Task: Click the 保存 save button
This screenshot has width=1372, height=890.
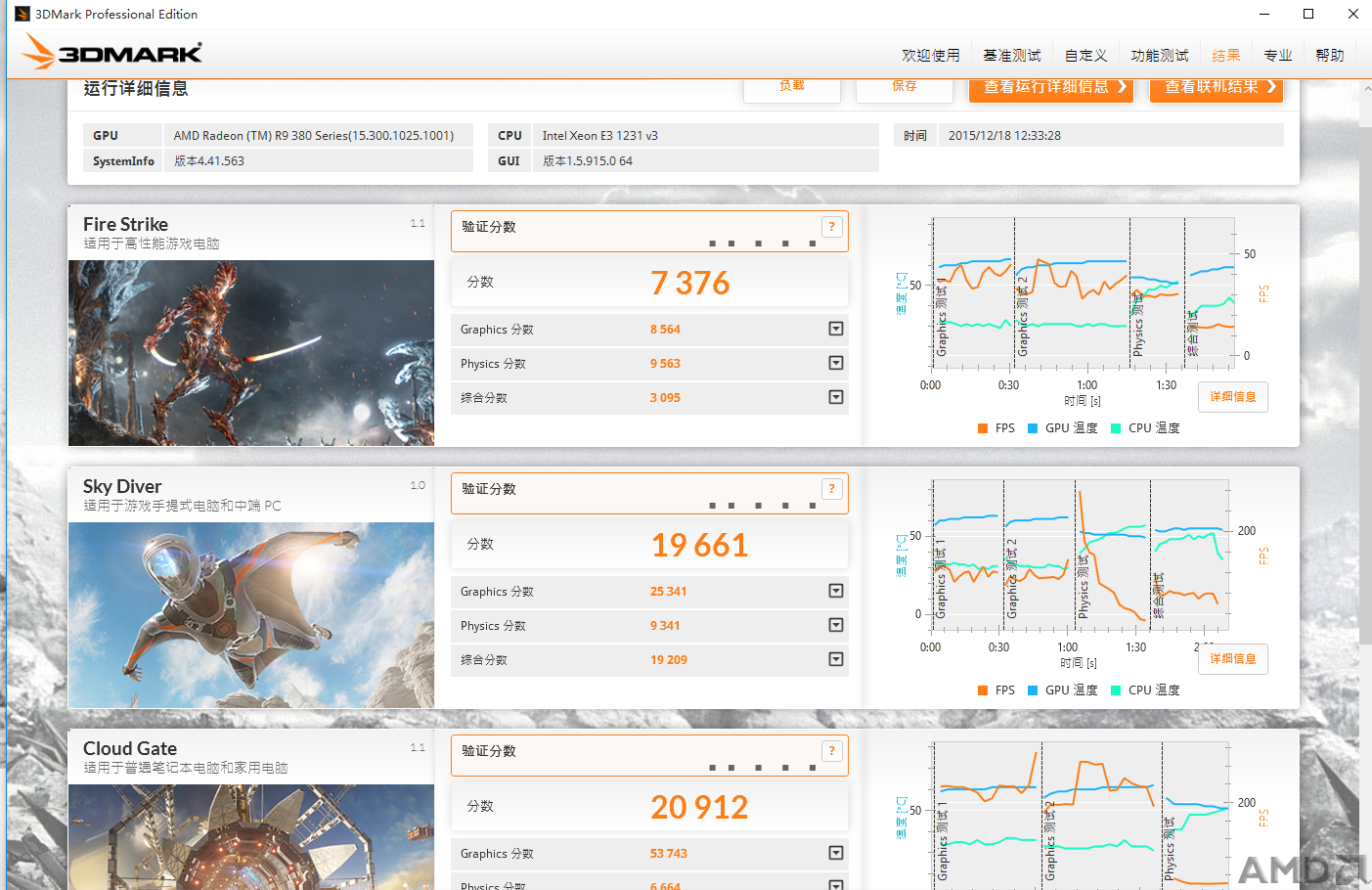Action: point(905,89)
